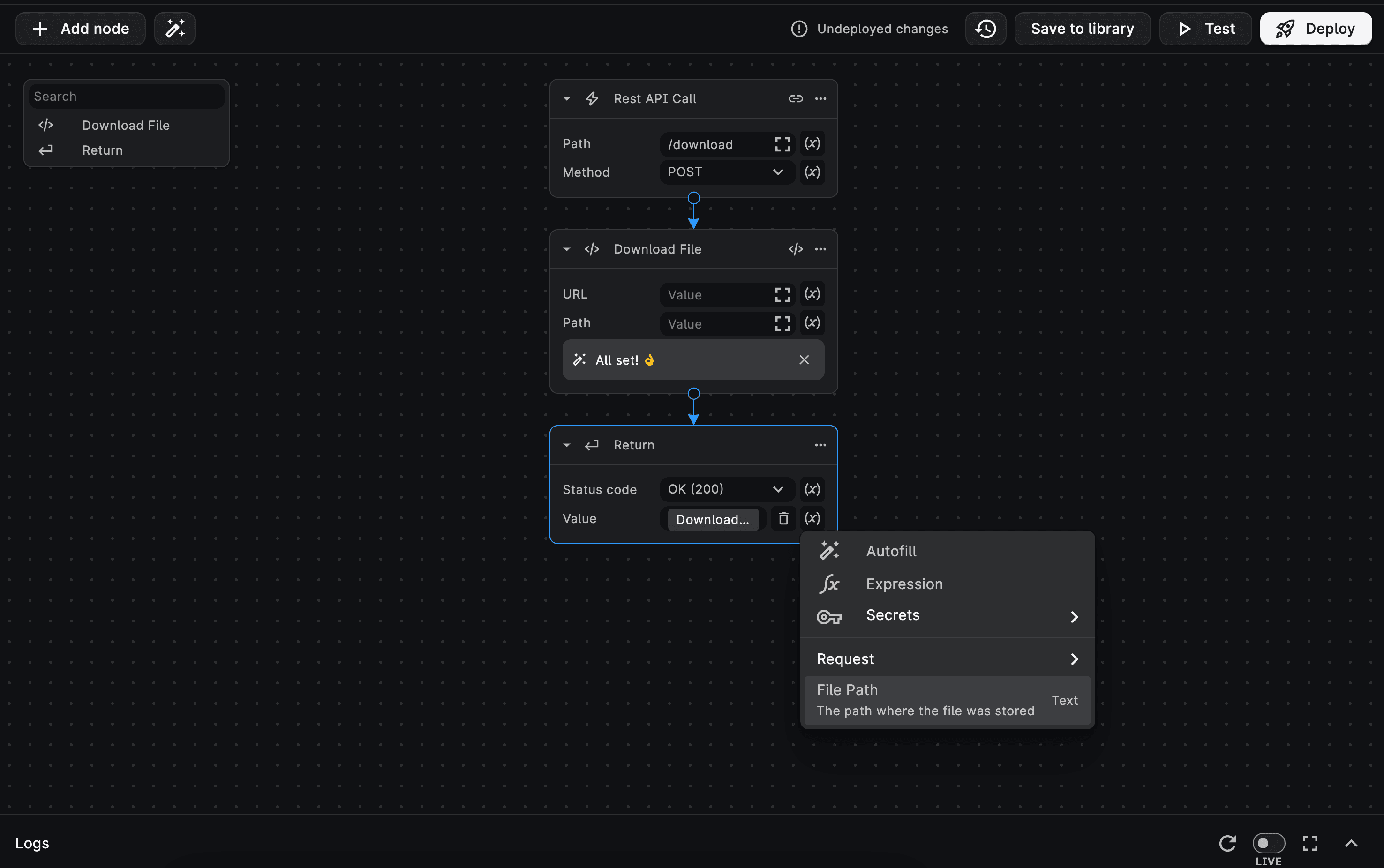Click the magic wand autofill toolbar icon
Image resolution: width=1384 pixels, height=868 pixels.
(x=174, y=29)
